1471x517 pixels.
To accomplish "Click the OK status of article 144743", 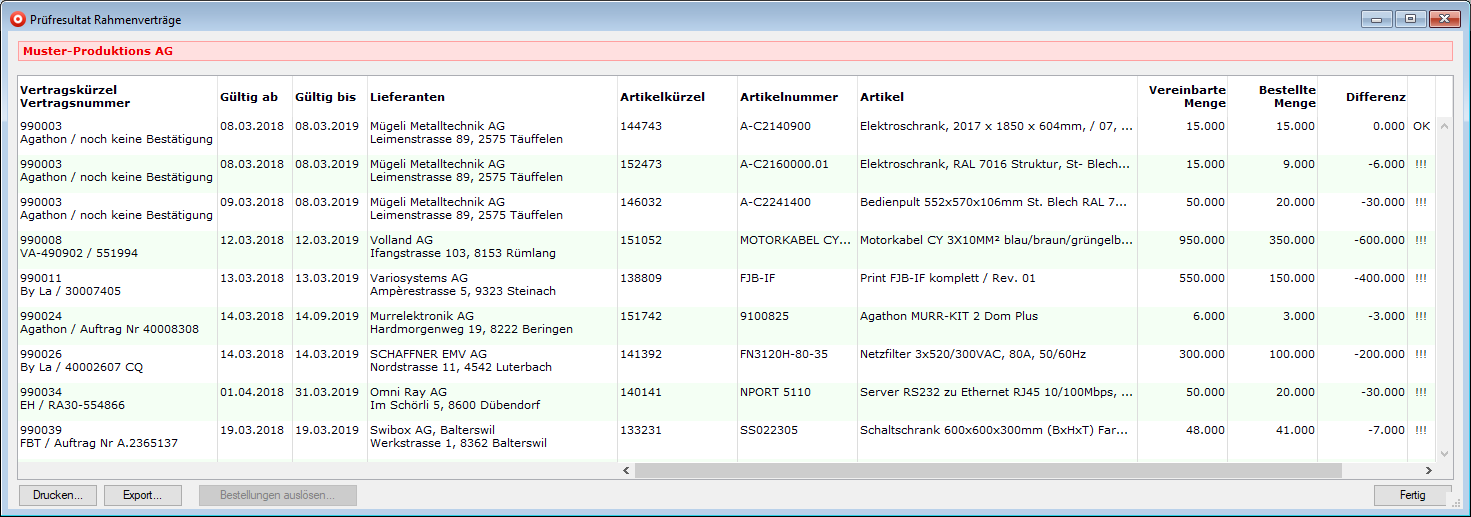I will click(1421, 127).
